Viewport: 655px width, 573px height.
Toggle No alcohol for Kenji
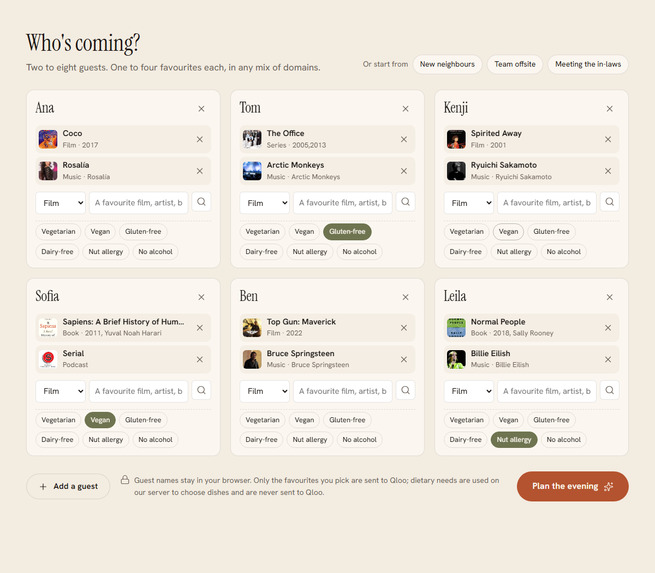tap(564, 251)
